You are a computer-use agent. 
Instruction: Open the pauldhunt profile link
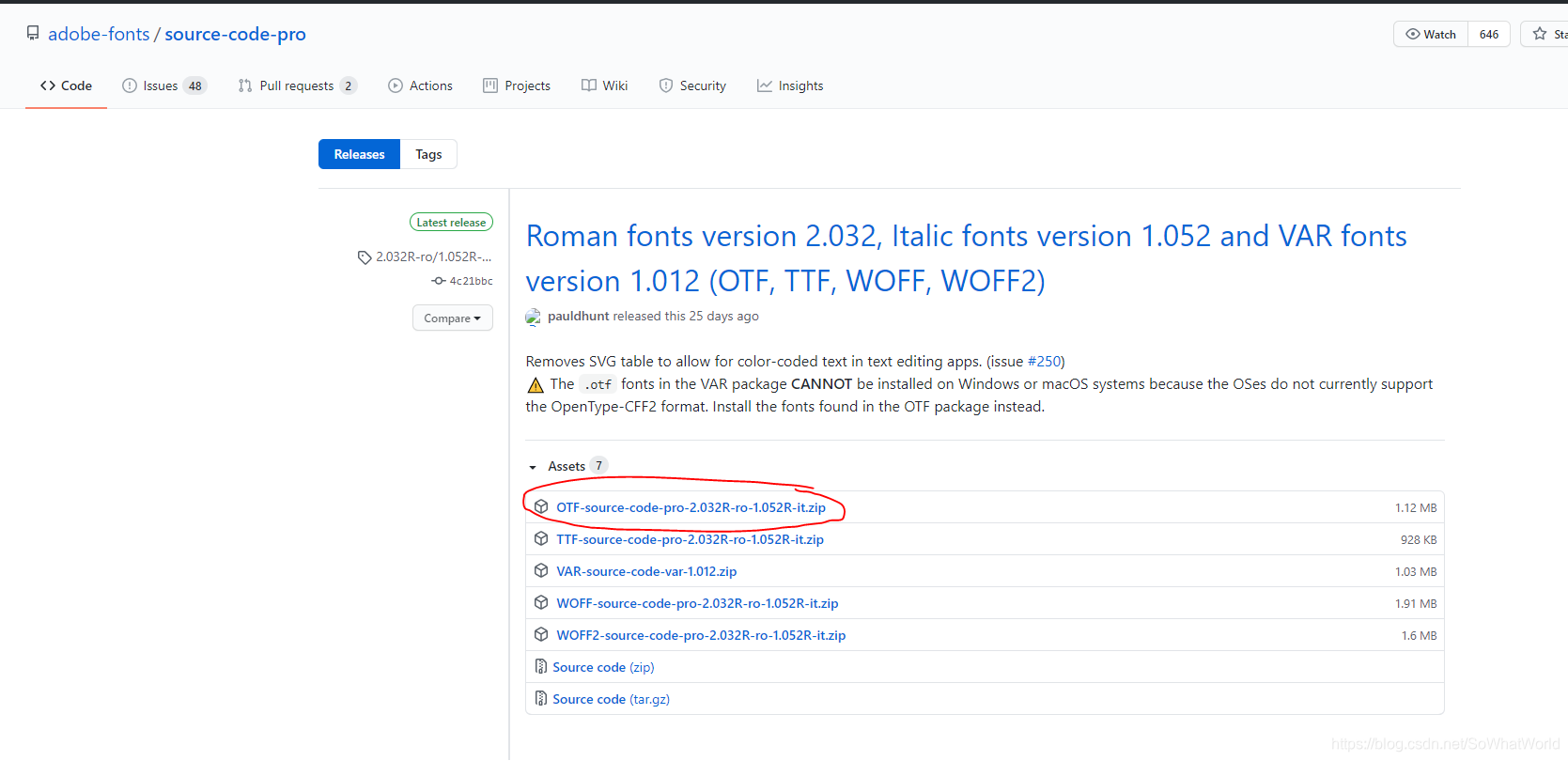(x=578, y=316)
